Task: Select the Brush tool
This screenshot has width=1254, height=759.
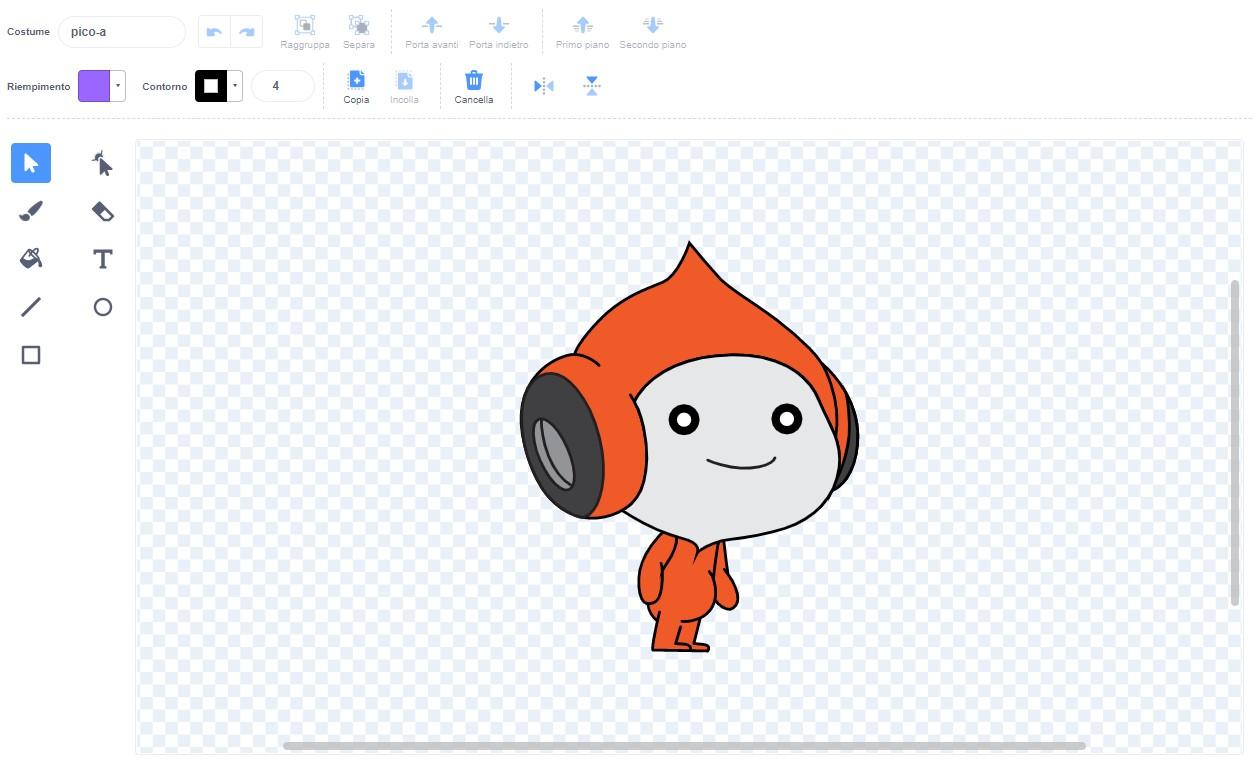Action: pos(31,211)
